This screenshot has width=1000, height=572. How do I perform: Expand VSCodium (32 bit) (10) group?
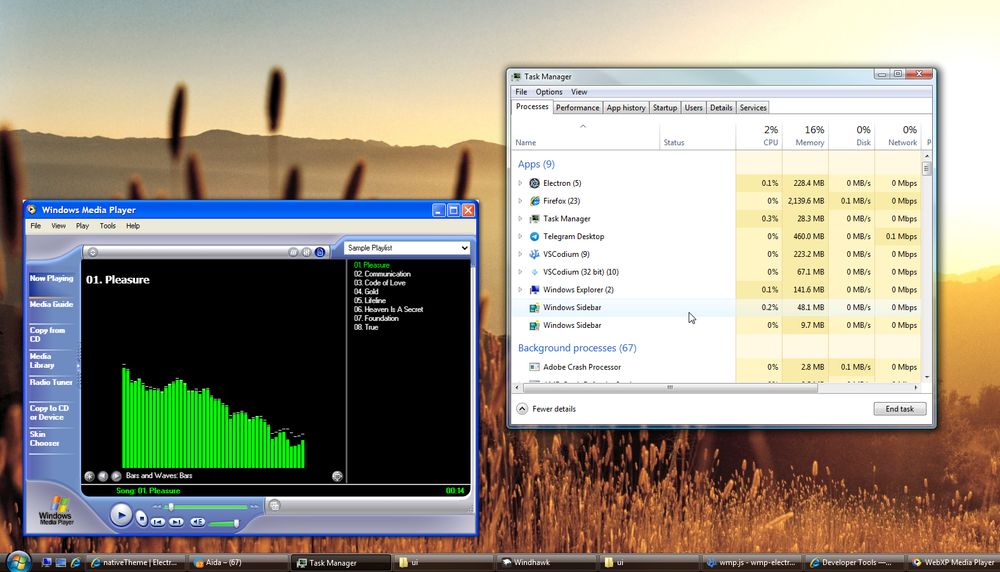point(520,272)
